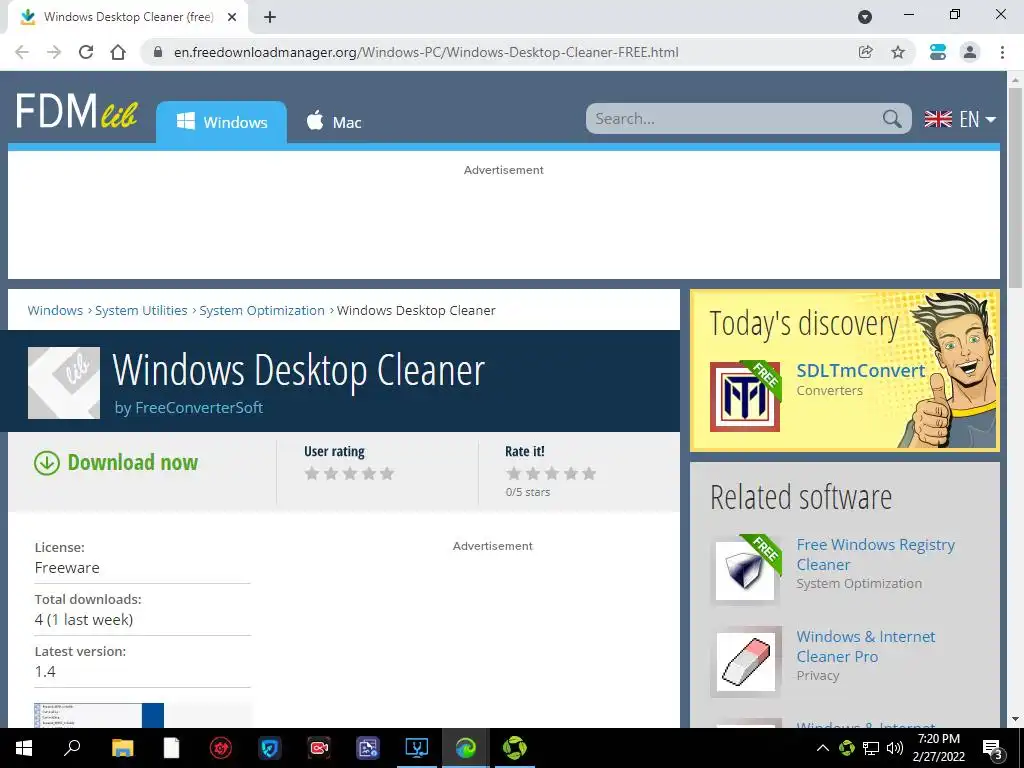The width and height of the screenshot is (1024, 768).
Task: Click the volume speaker tray icon
Action: (x=895, y=748)
